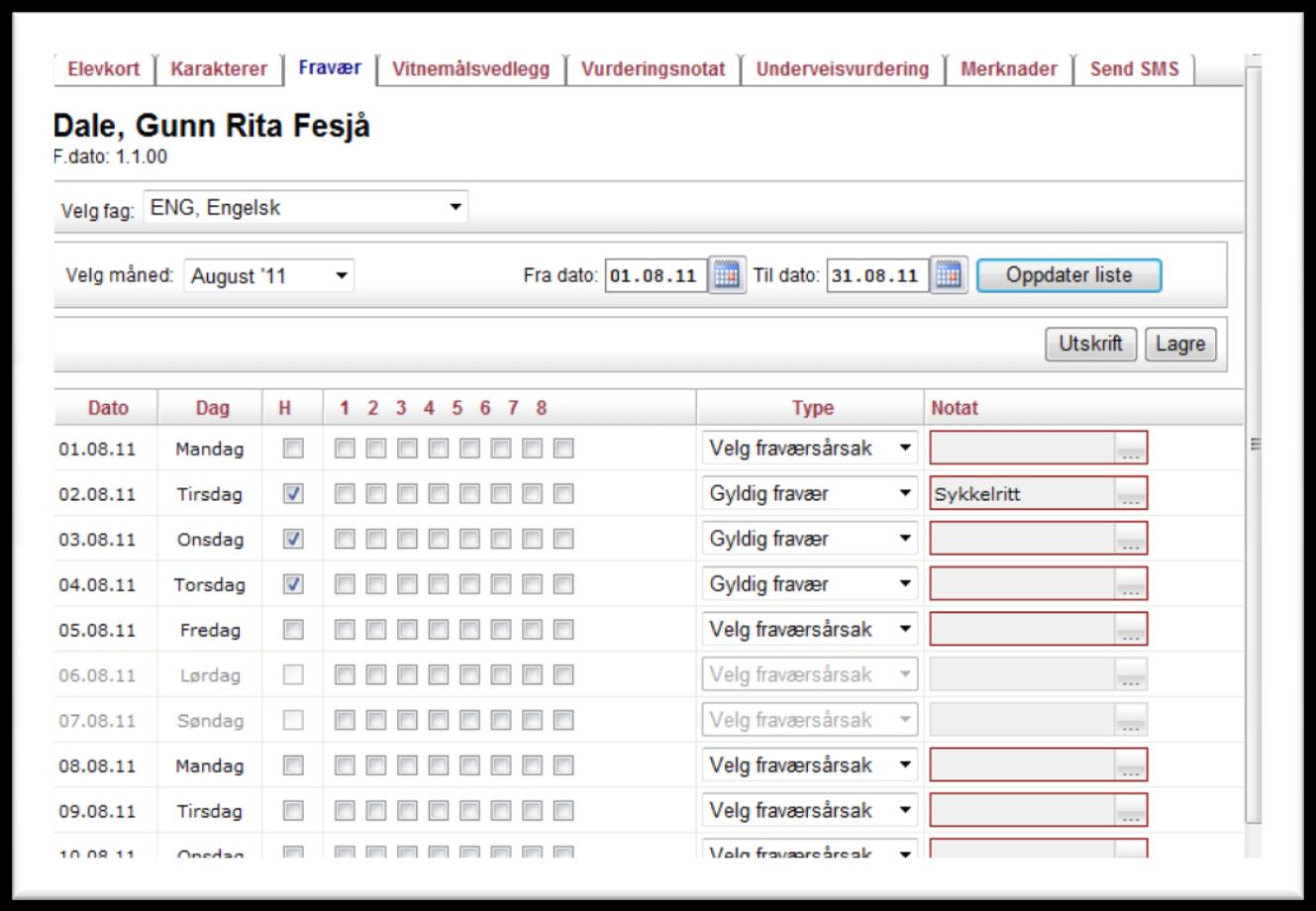Check hour 8 box for 02.08.11
The image size is (1316, 911).
(x=563, y=494)
